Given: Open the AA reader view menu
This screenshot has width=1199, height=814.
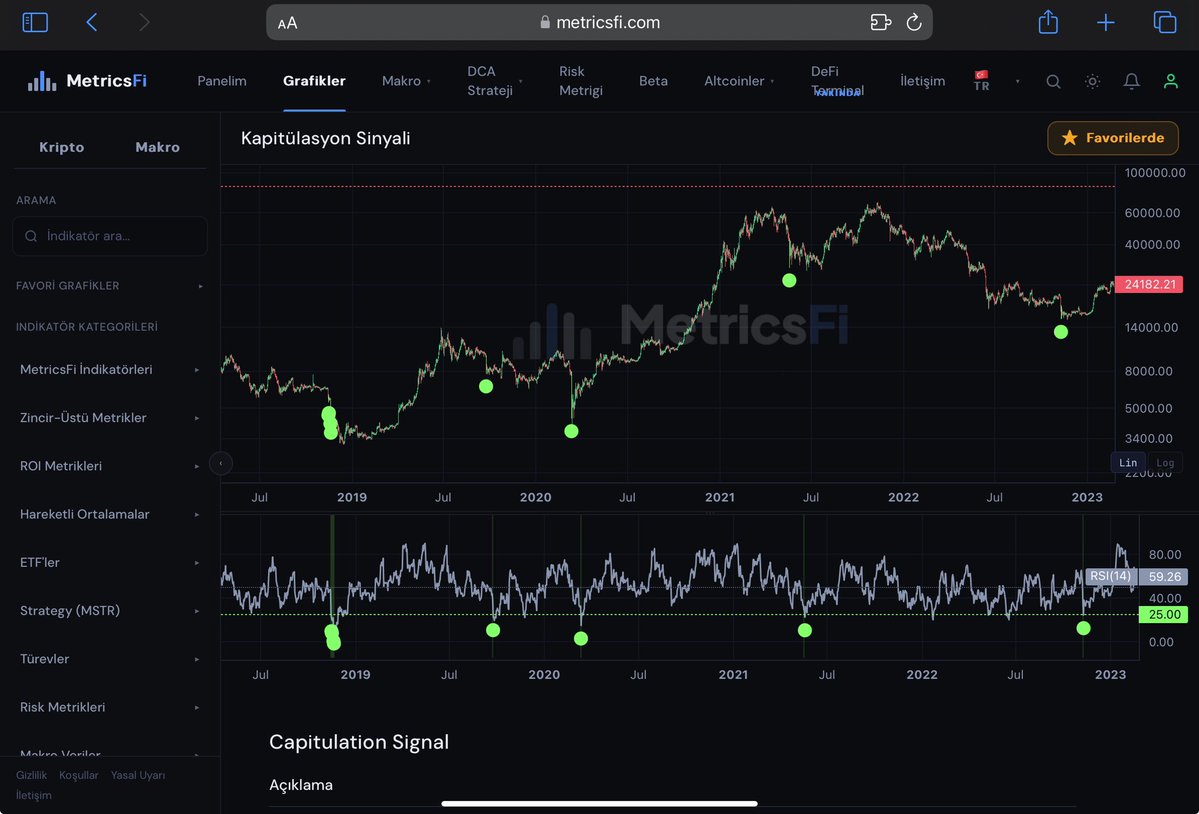Looking at the screenshot, I should (x=288, y=23).
